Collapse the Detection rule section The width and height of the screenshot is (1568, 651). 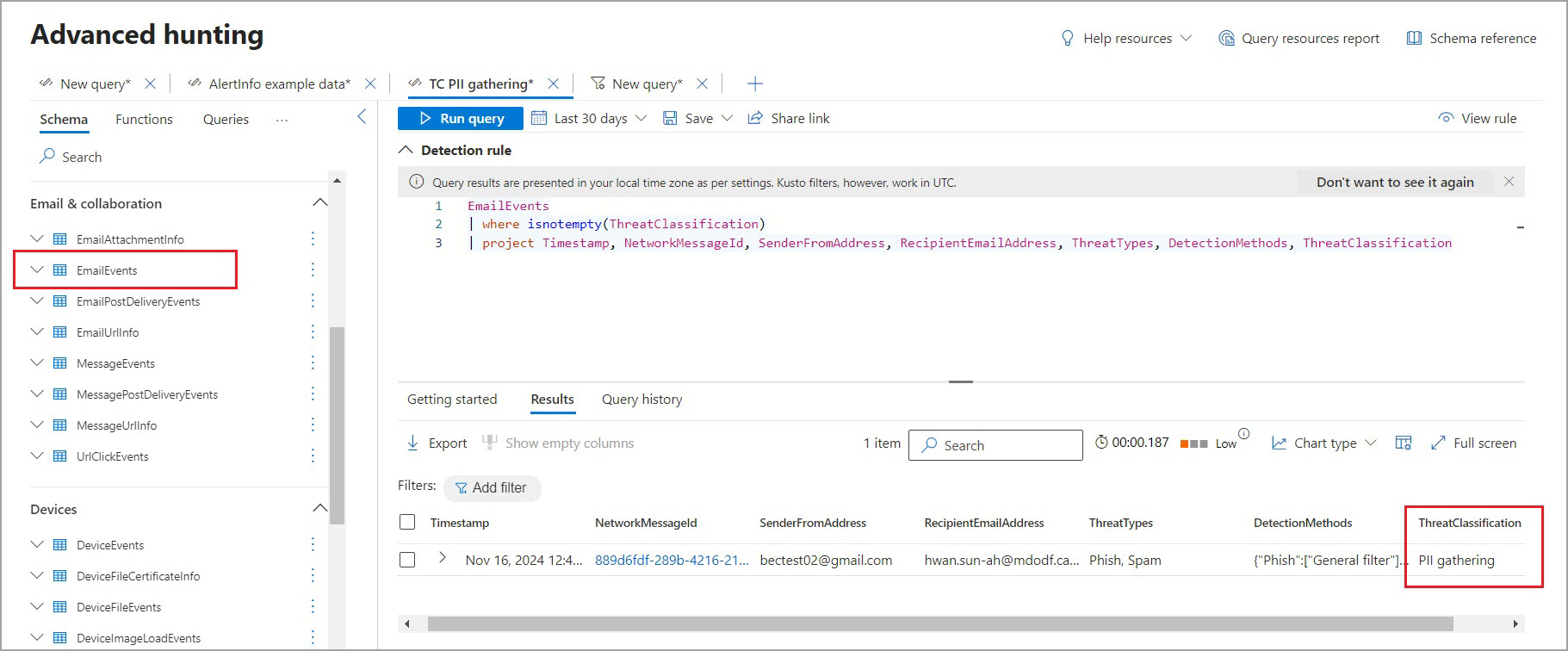[406, 150]
